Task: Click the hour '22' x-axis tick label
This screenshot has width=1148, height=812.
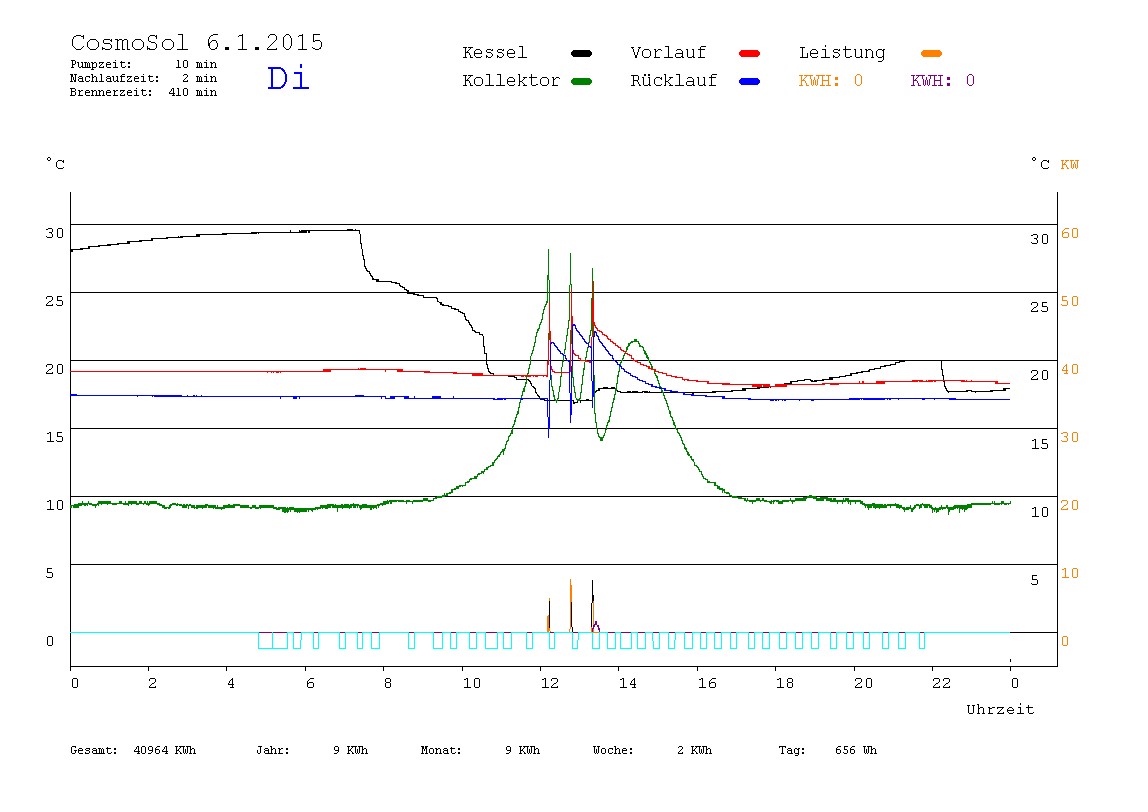Action: click(x=942, y=683)
